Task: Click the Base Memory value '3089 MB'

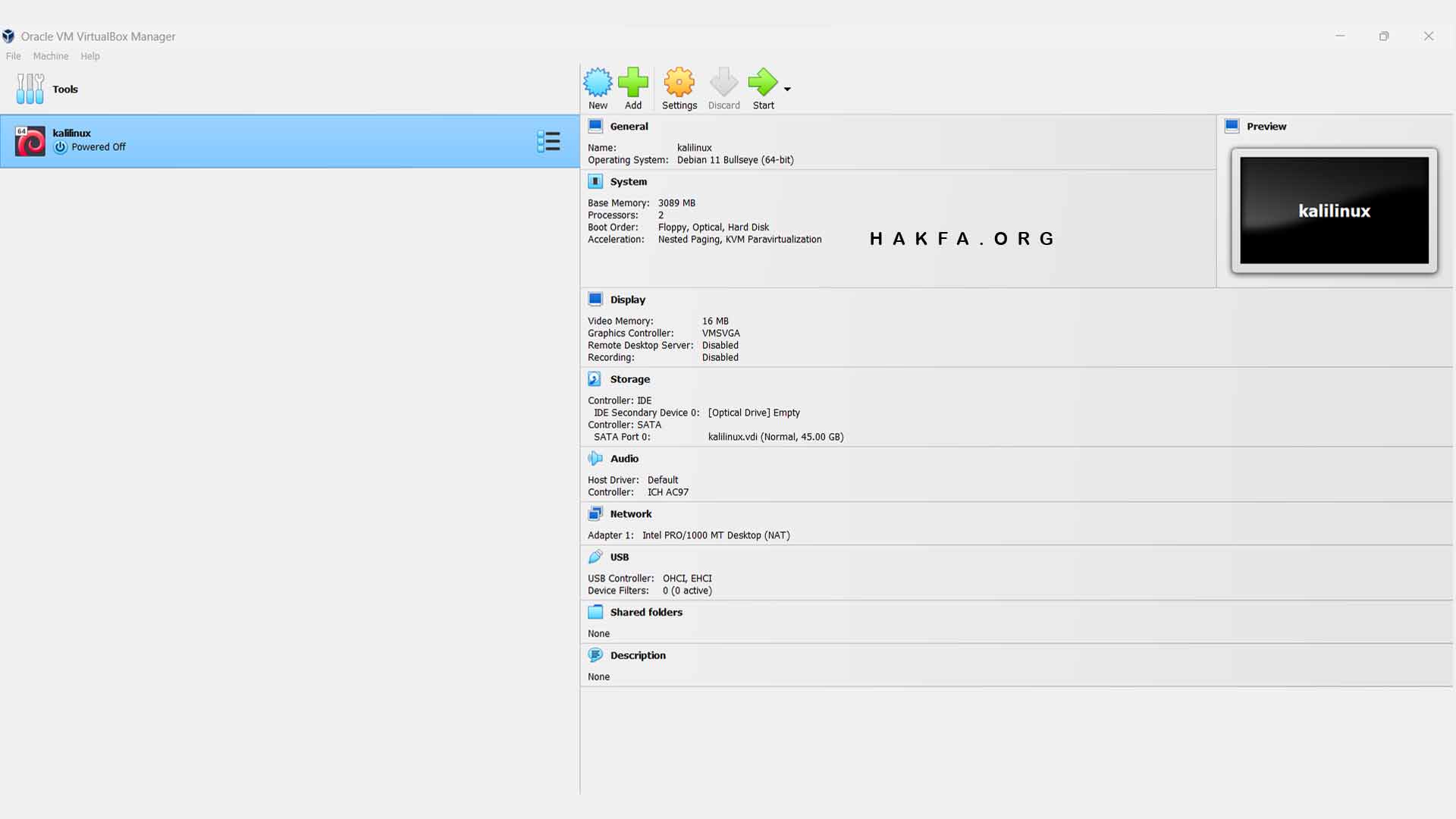Action: pos(676,203)
